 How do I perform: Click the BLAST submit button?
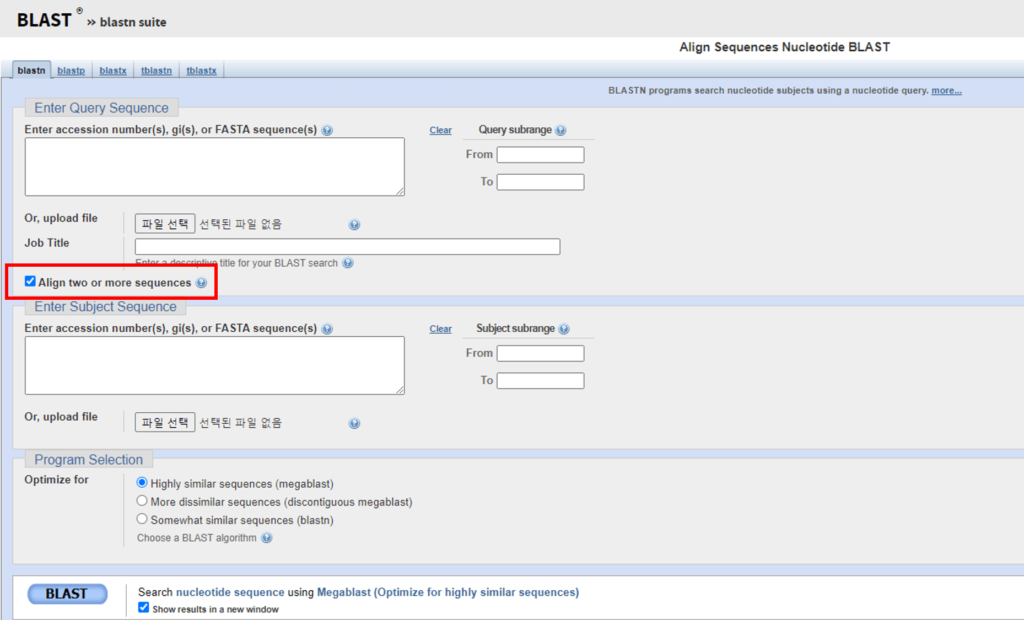coord(67,594)
